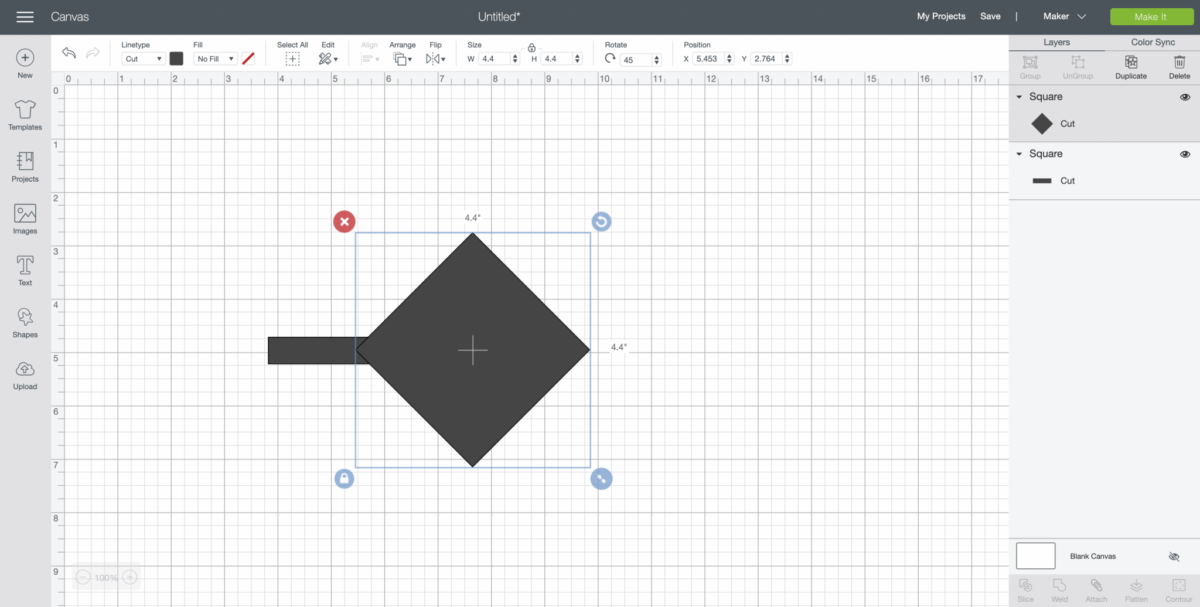The width and height of the screenshot is (1200, 607).
Task: Open My Projects
Action: click(941, 17)
